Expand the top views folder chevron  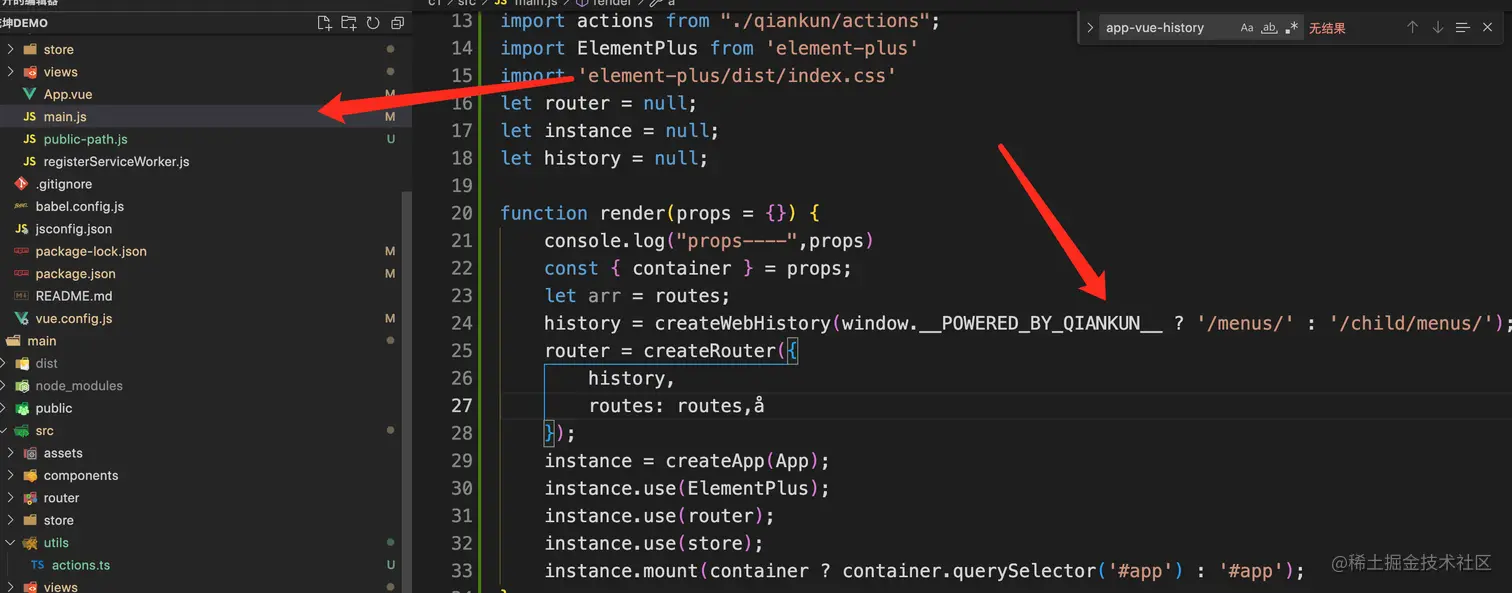11,72
